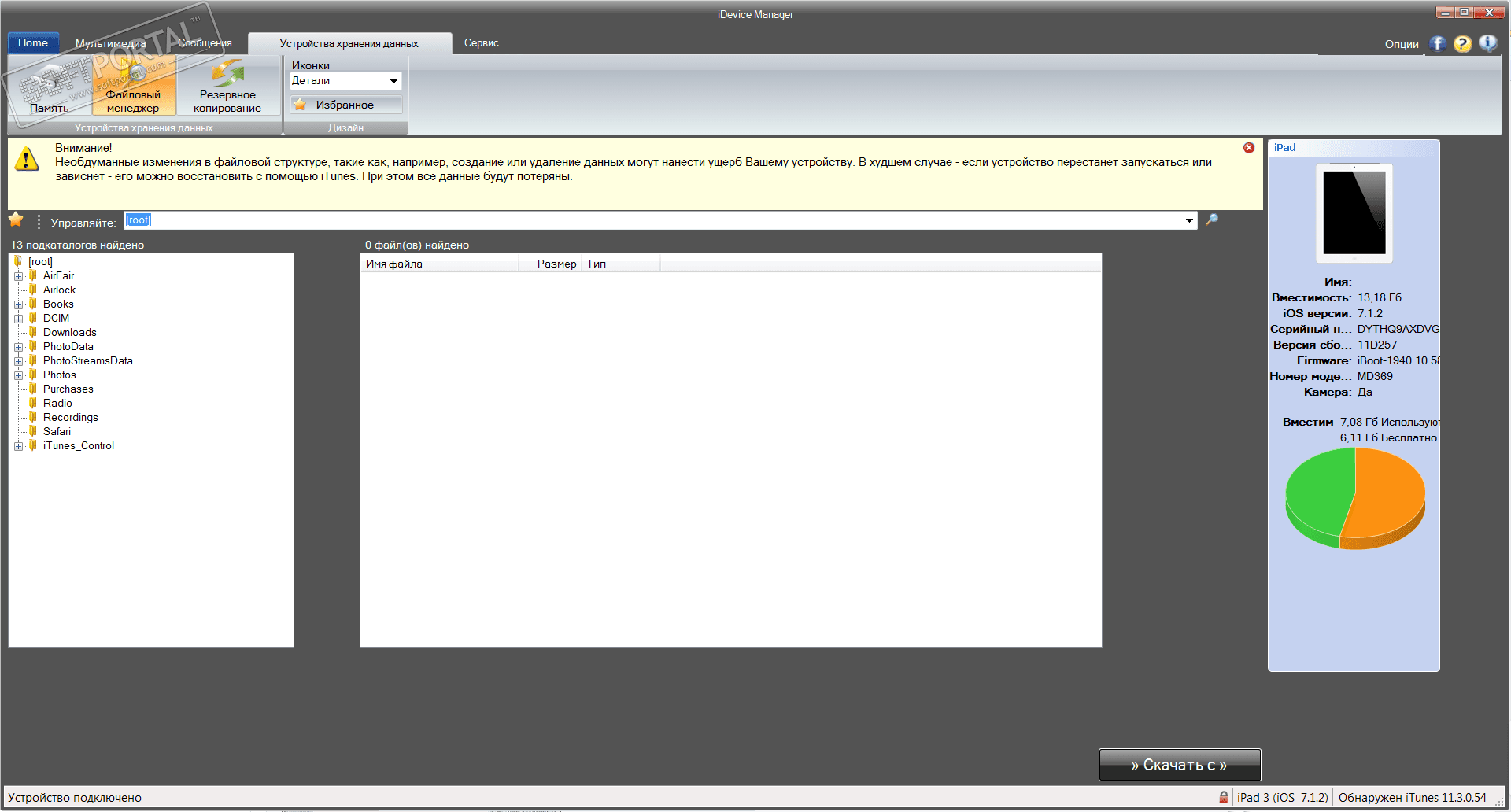Click 'iPad 3 (iOS 7.1.2)' status entry
This screenshot has width=1511, height=812.
pyautogui.click(x=1283, y=798)
